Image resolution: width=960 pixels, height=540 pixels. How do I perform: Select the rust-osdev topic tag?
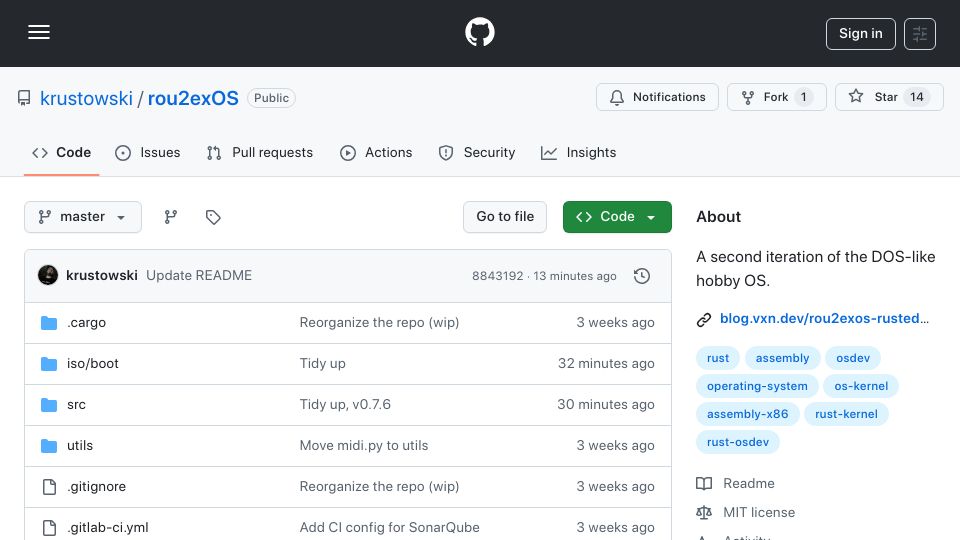[x=738, y=442]
